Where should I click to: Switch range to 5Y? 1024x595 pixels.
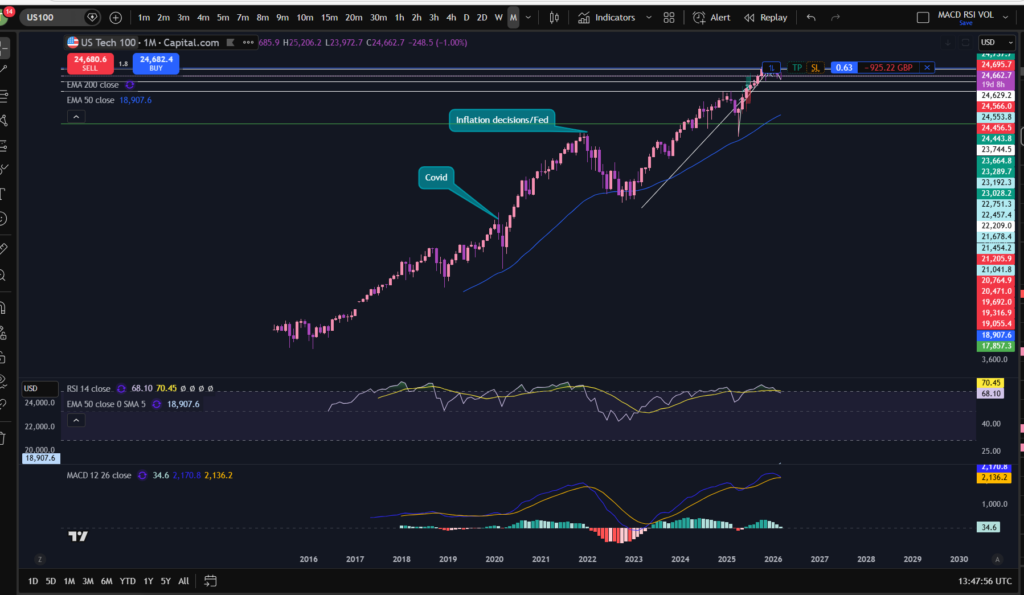(166, 581)
